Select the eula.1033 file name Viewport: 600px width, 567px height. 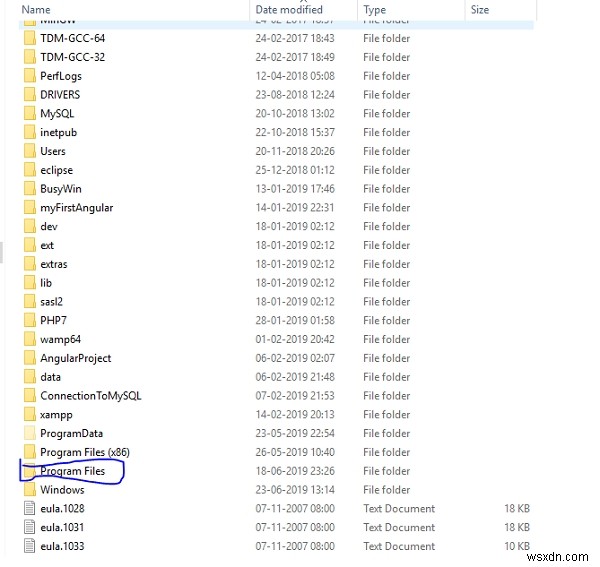pos(62,546)
